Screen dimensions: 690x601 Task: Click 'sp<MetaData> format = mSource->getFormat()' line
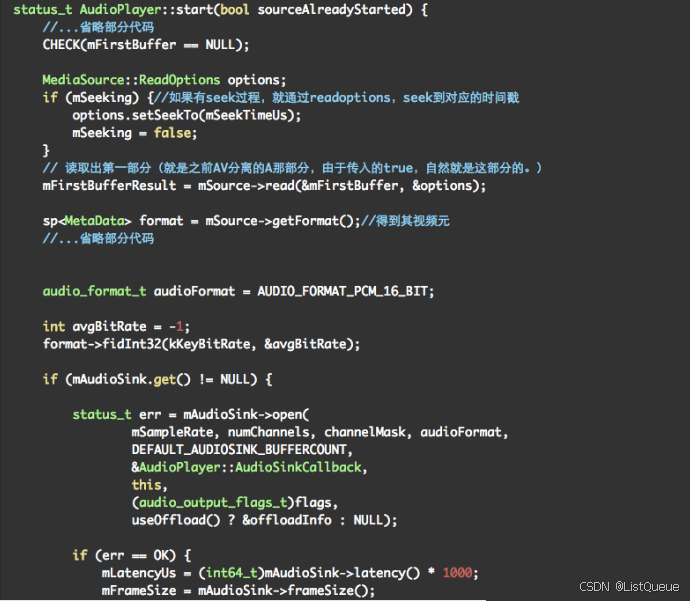pos(202,221)
